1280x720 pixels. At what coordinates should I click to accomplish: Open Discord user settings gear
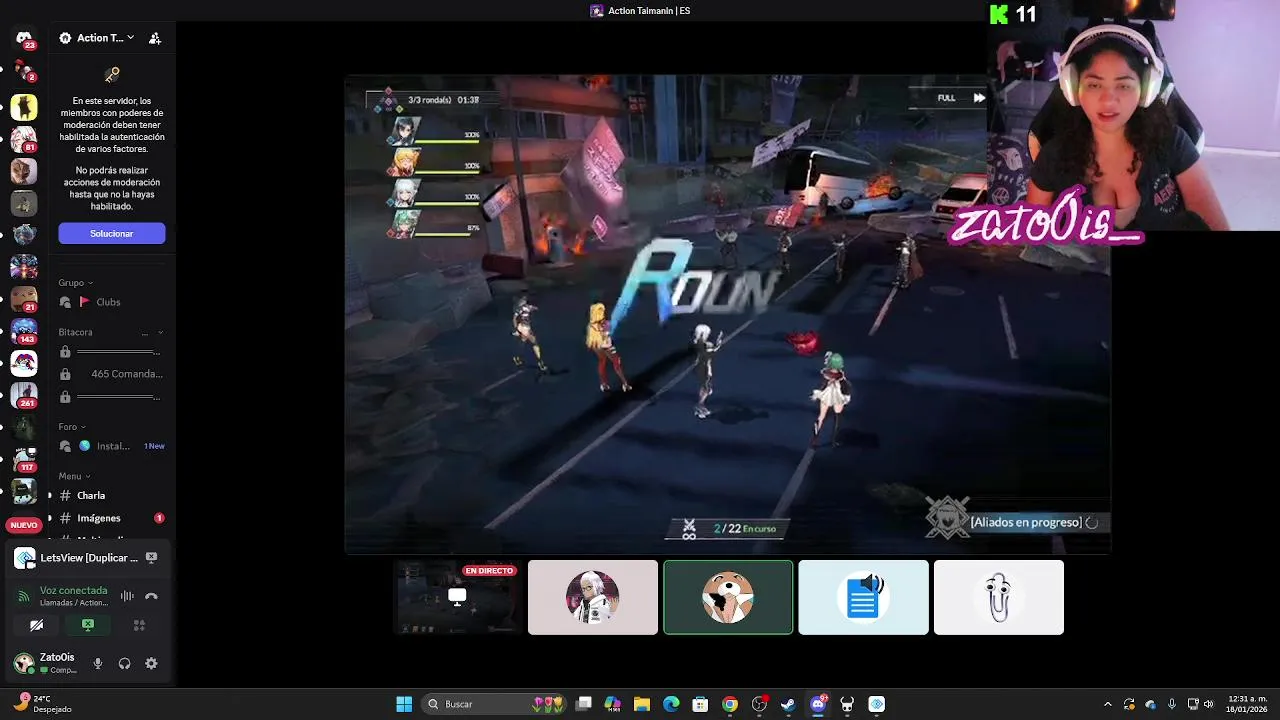(151, 663)
